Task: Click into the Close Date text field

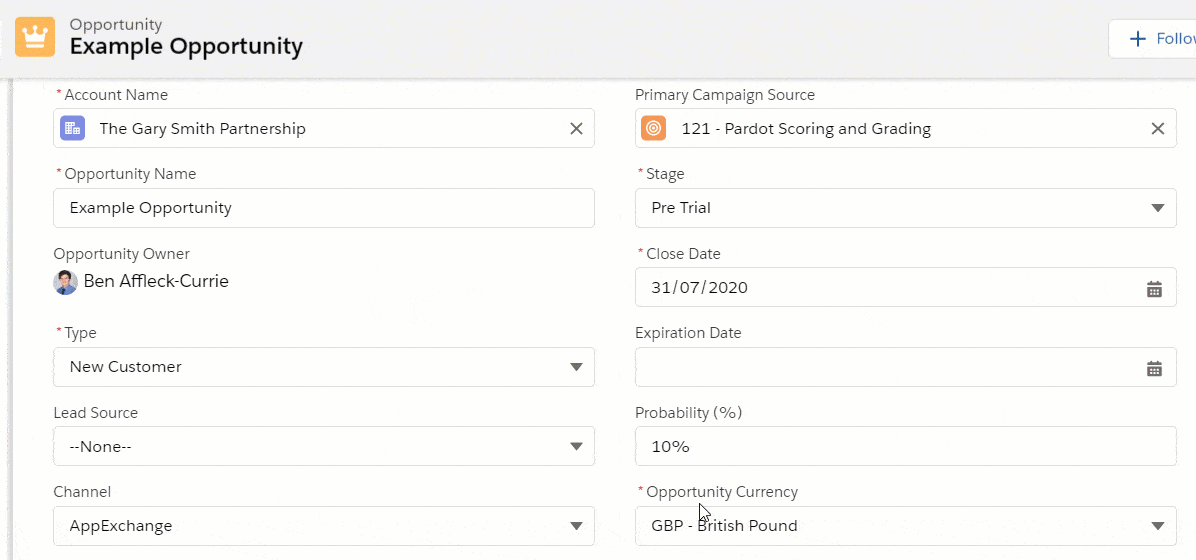Action: point(880,288)
